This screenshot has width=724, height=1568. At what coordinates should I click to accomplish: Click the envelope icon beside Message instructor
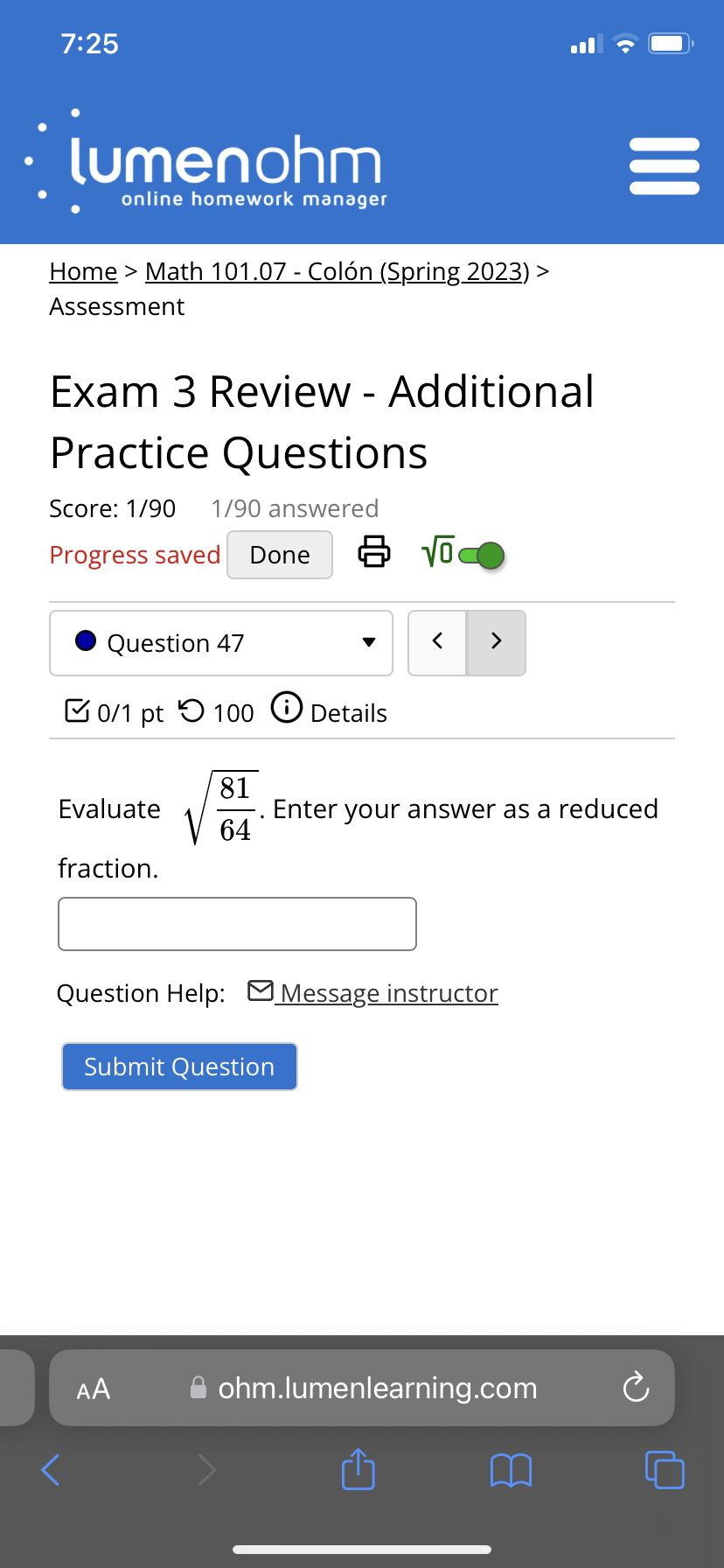click(x=260, y=990)
